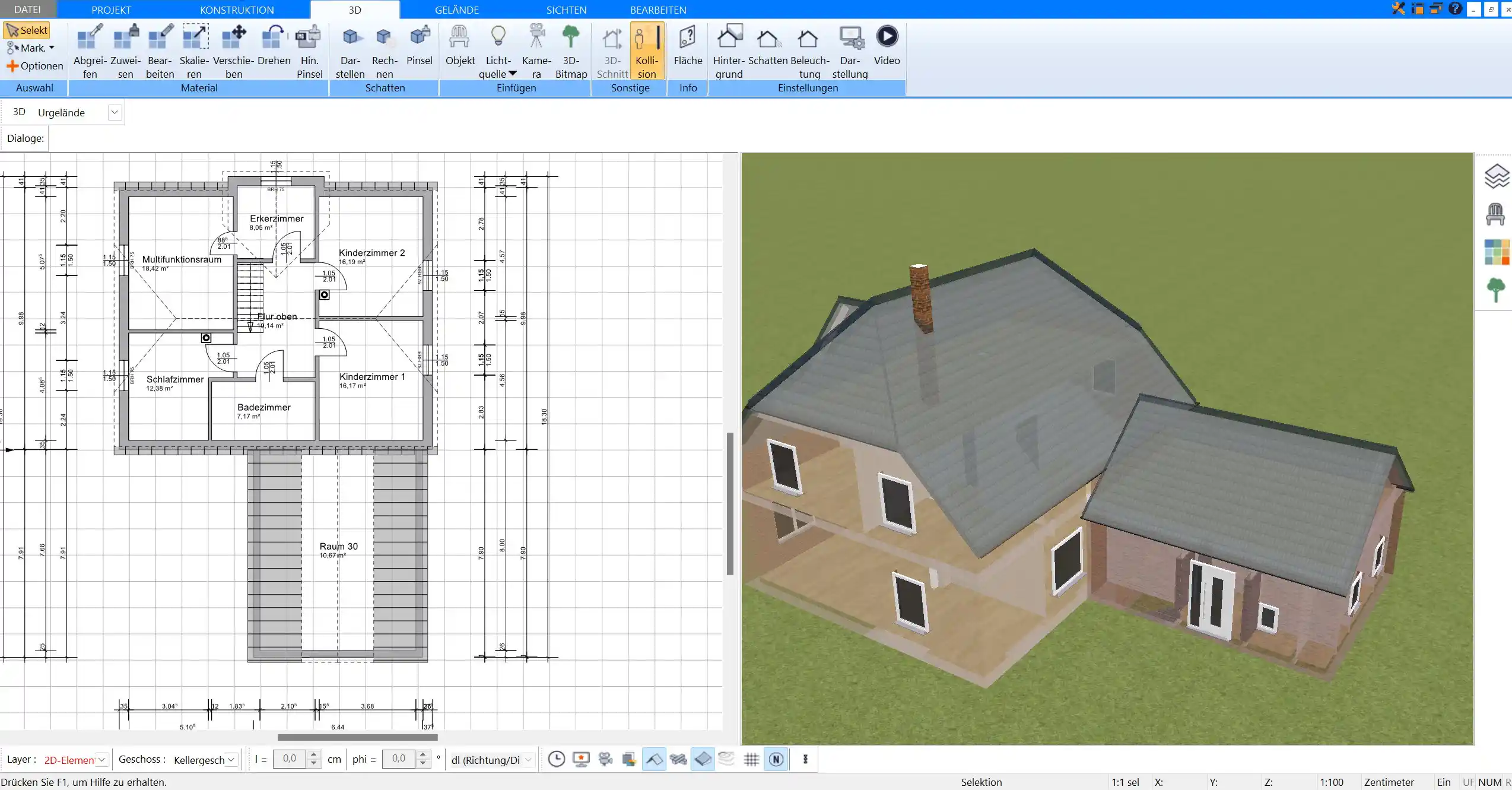Click the camera icon in bottom toolbar
This screenshot has height=790, width=1512.
coord(605,759)
